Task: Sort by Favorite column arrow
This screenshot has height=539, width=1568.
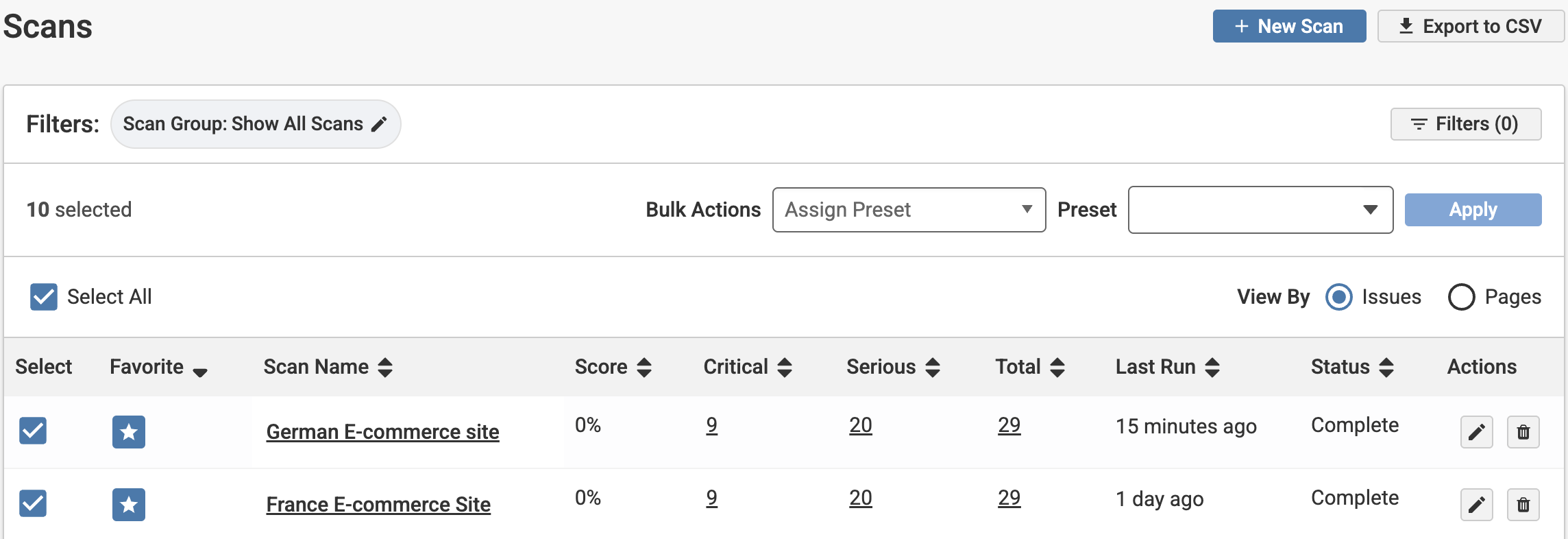Action: tap(199, 370)
